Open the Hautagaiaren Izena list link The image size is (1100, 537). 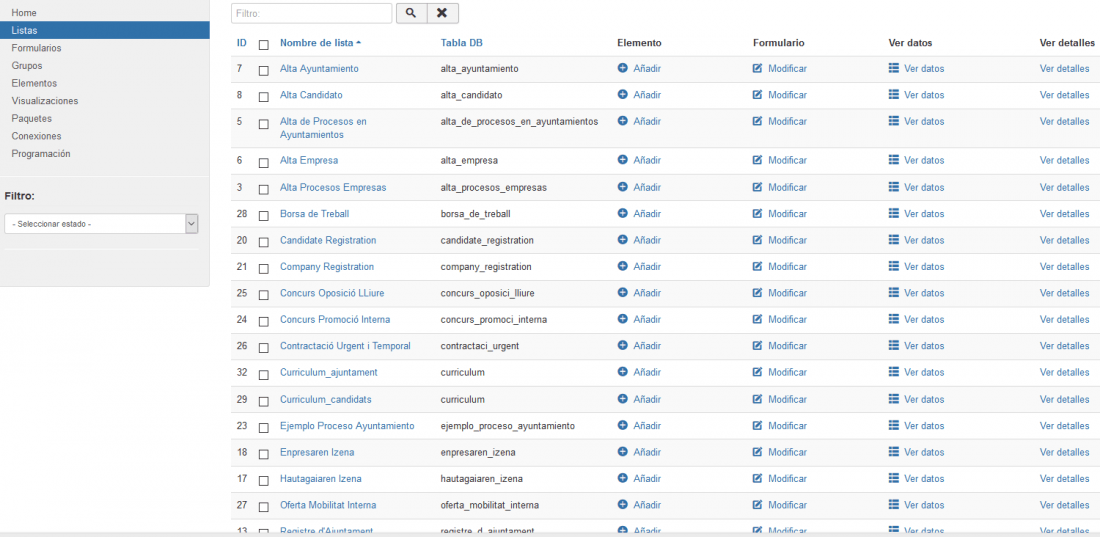tap(321, 479)
